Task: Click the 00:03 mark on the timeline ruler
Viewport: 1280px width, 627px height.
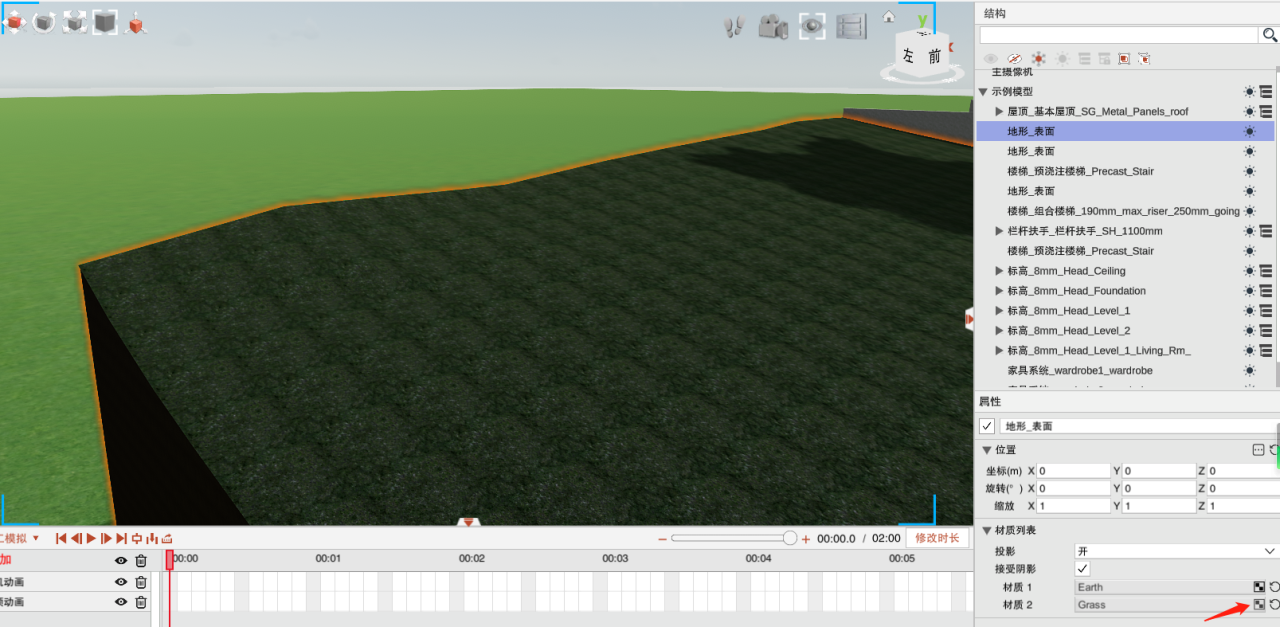Action: click(615, 558)
